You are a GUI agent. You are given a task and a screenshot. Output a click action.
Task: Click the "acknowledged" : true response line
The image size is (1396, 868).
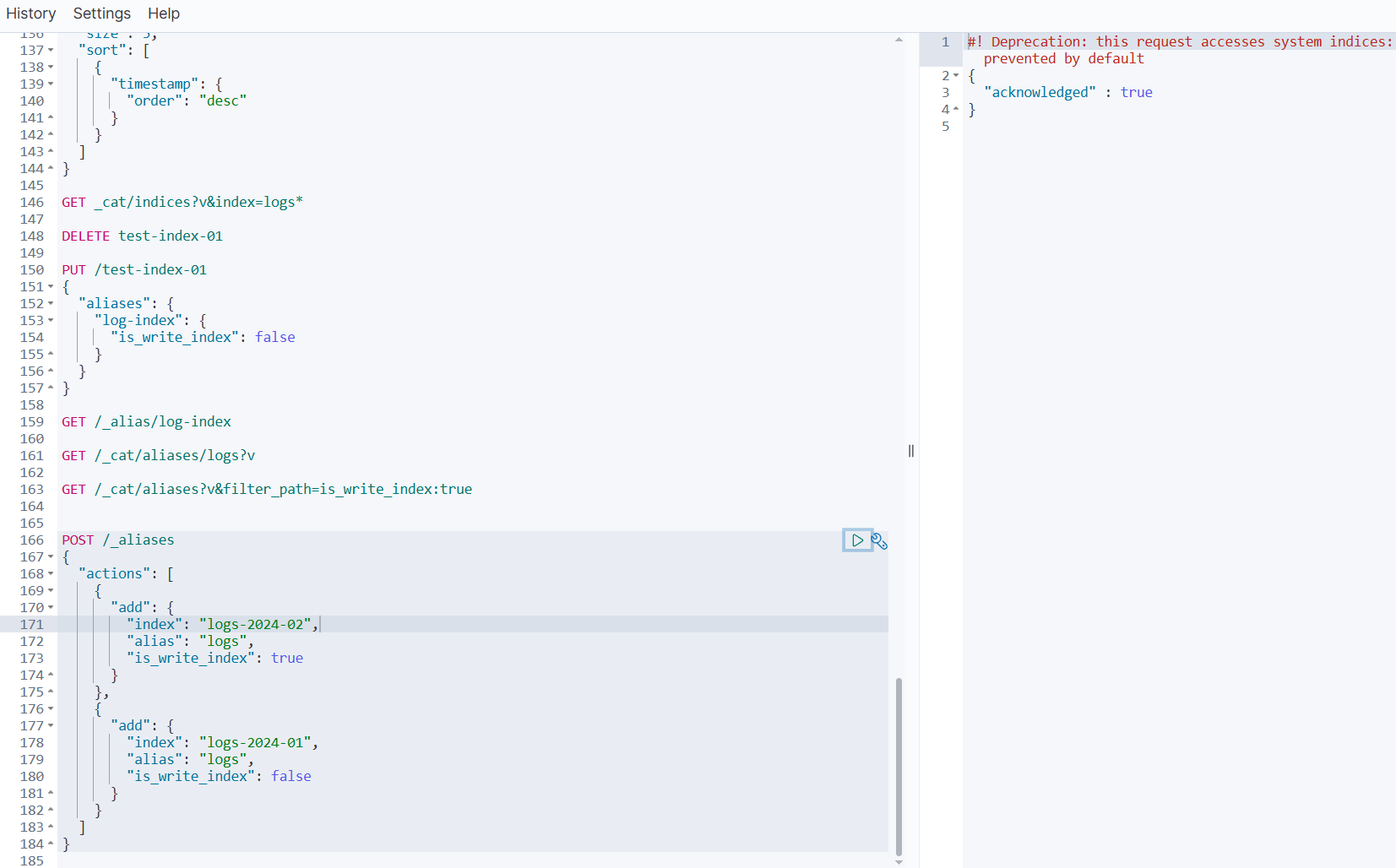coord(1068,93)
